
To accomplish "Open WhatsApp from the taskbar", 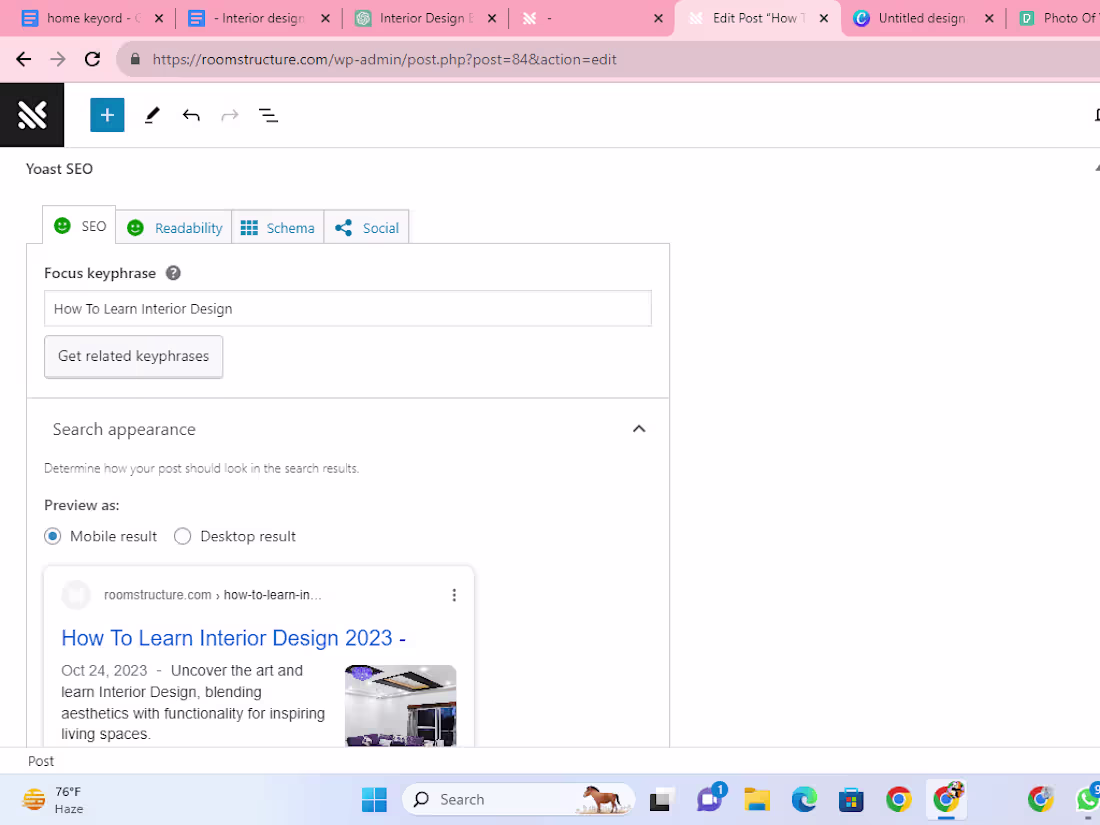I will tap(1087, 799).
